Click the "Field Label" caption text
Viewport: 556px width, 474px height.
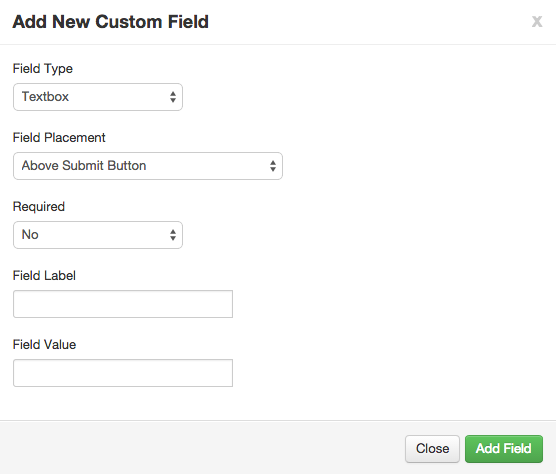[x=44, y=275]
